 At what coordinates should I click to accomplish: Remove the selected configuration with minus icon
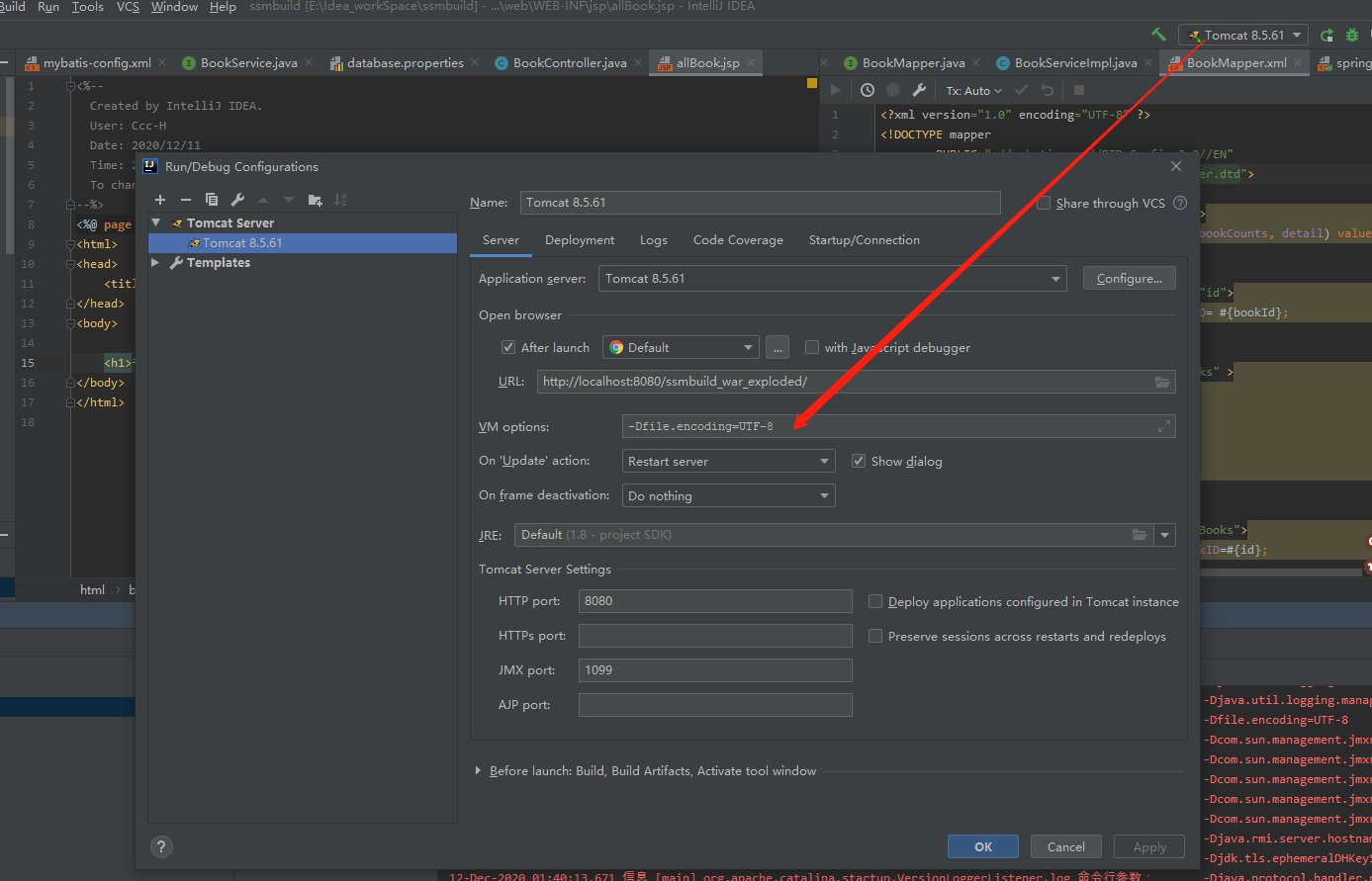click(x=185, y=200)
